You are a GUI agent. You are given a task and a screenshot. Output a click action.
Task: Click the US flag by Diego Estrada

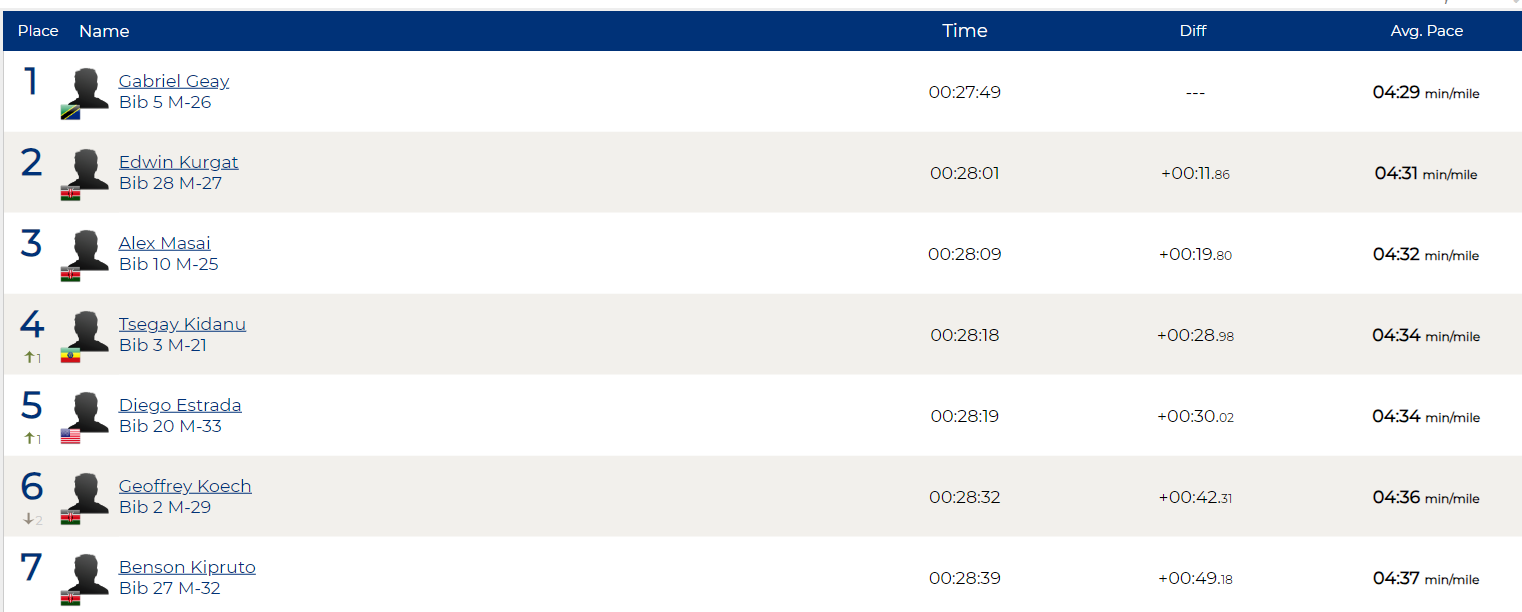click(70, 436)
